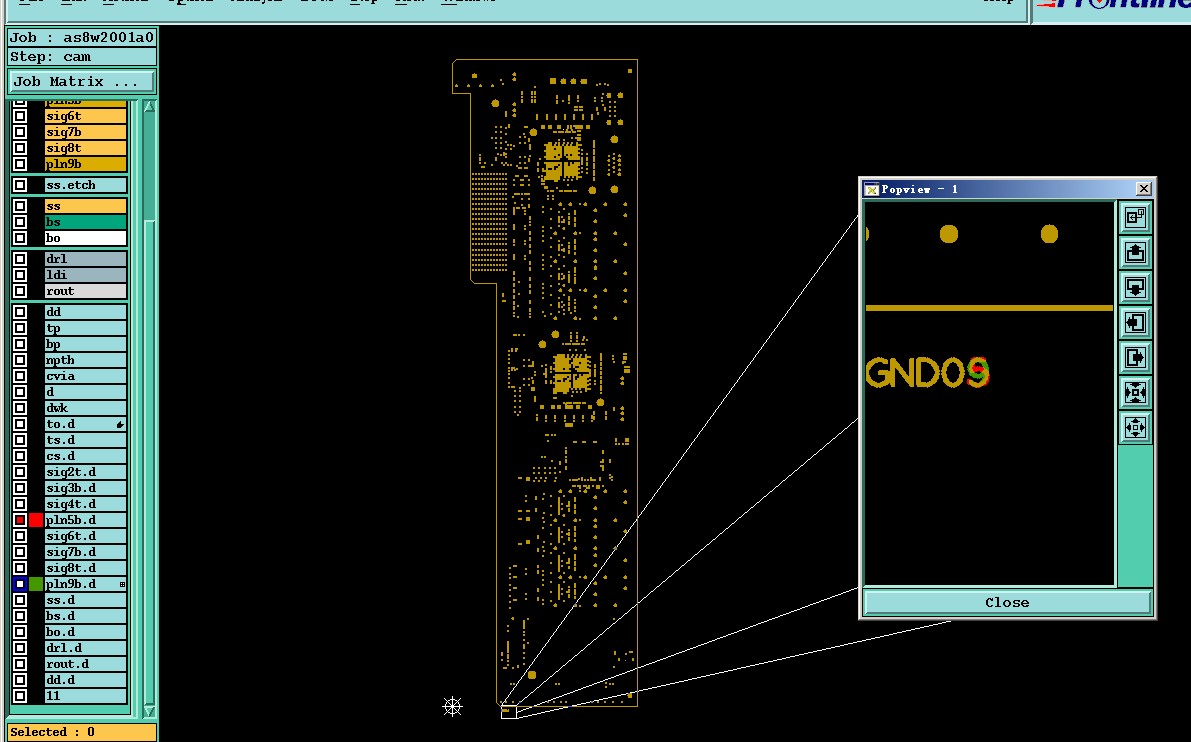This screenshot has width=1191, height=742.
Task: Click the Popview inward-arrows zoom icon
Action: tap(1135, 393)
